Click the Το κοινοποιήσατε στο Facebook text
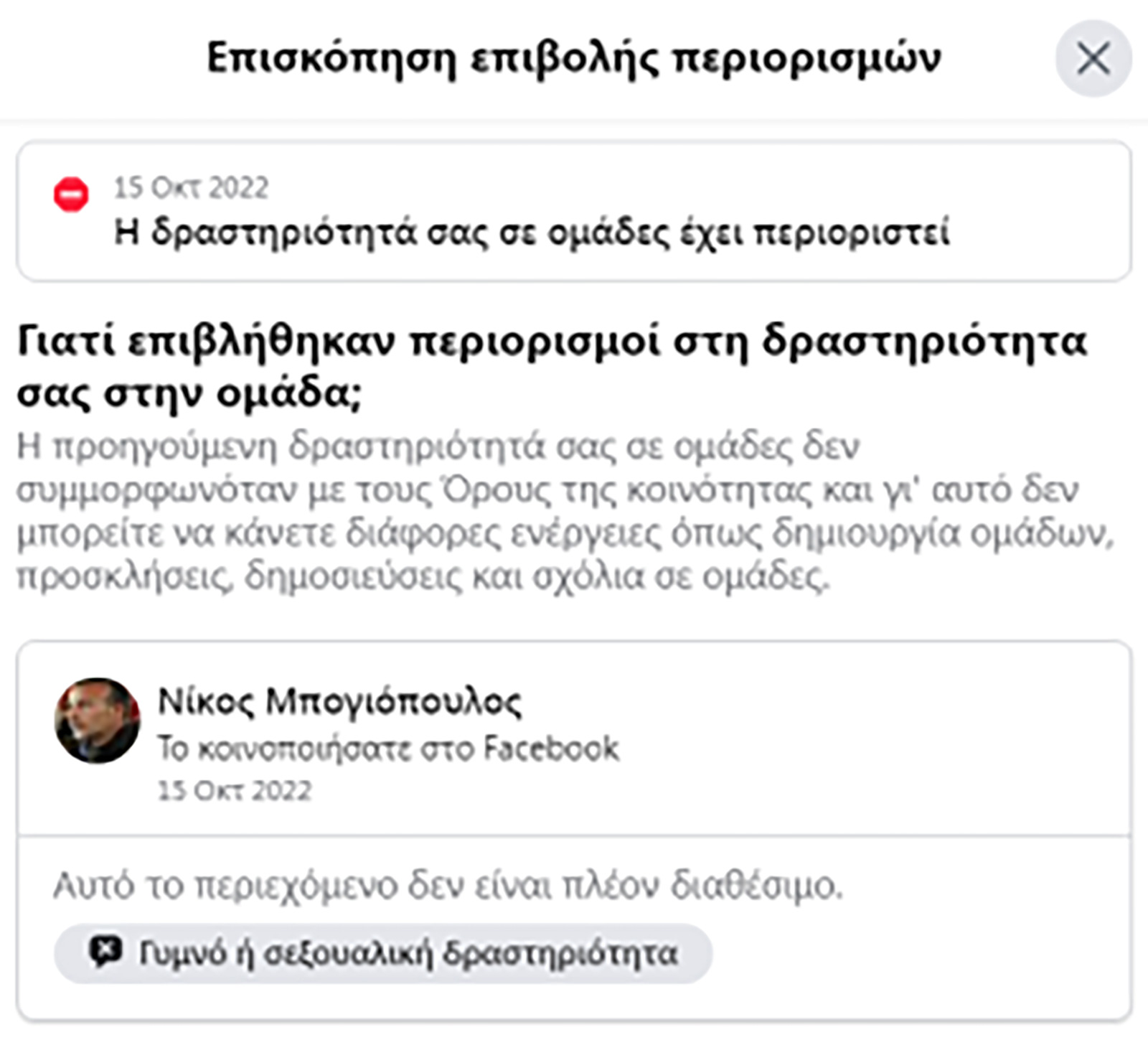 point(388,748)
